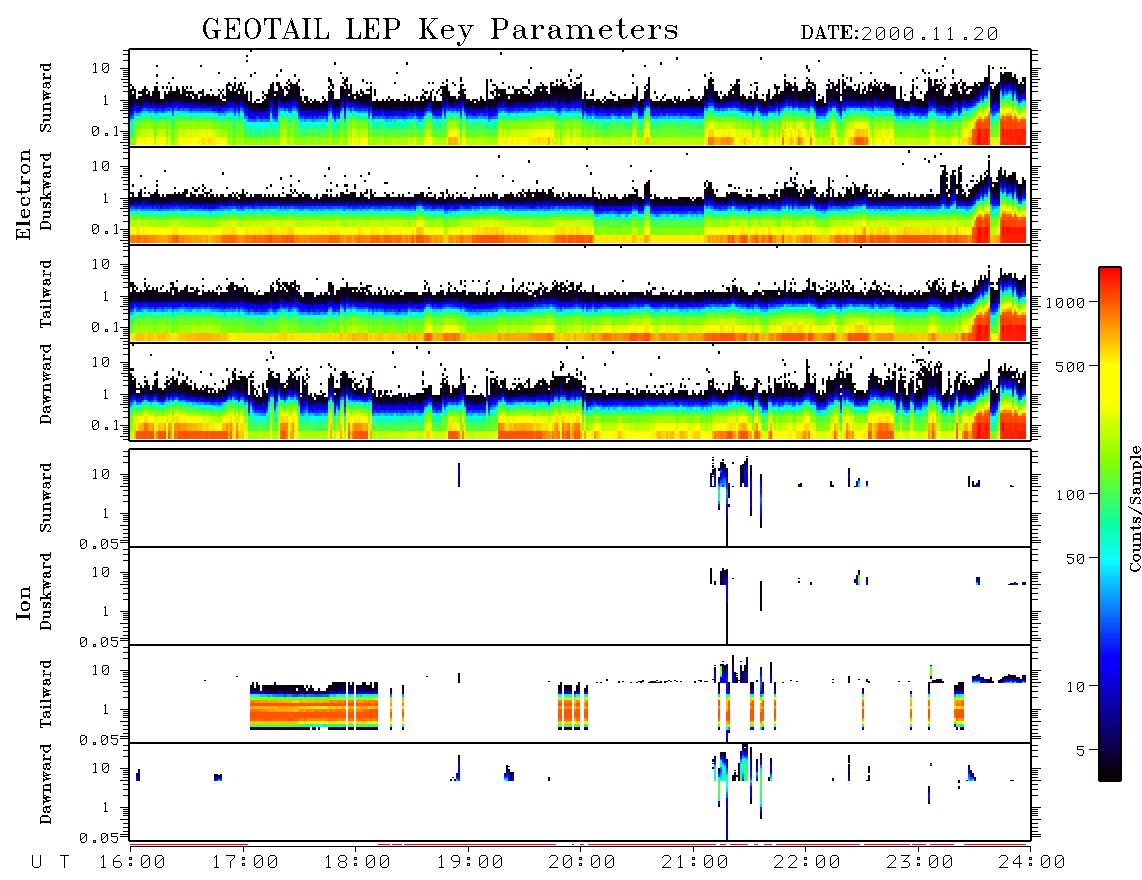
Task: Click the "16:00" time axis label
Action: [x=132, y=862]
